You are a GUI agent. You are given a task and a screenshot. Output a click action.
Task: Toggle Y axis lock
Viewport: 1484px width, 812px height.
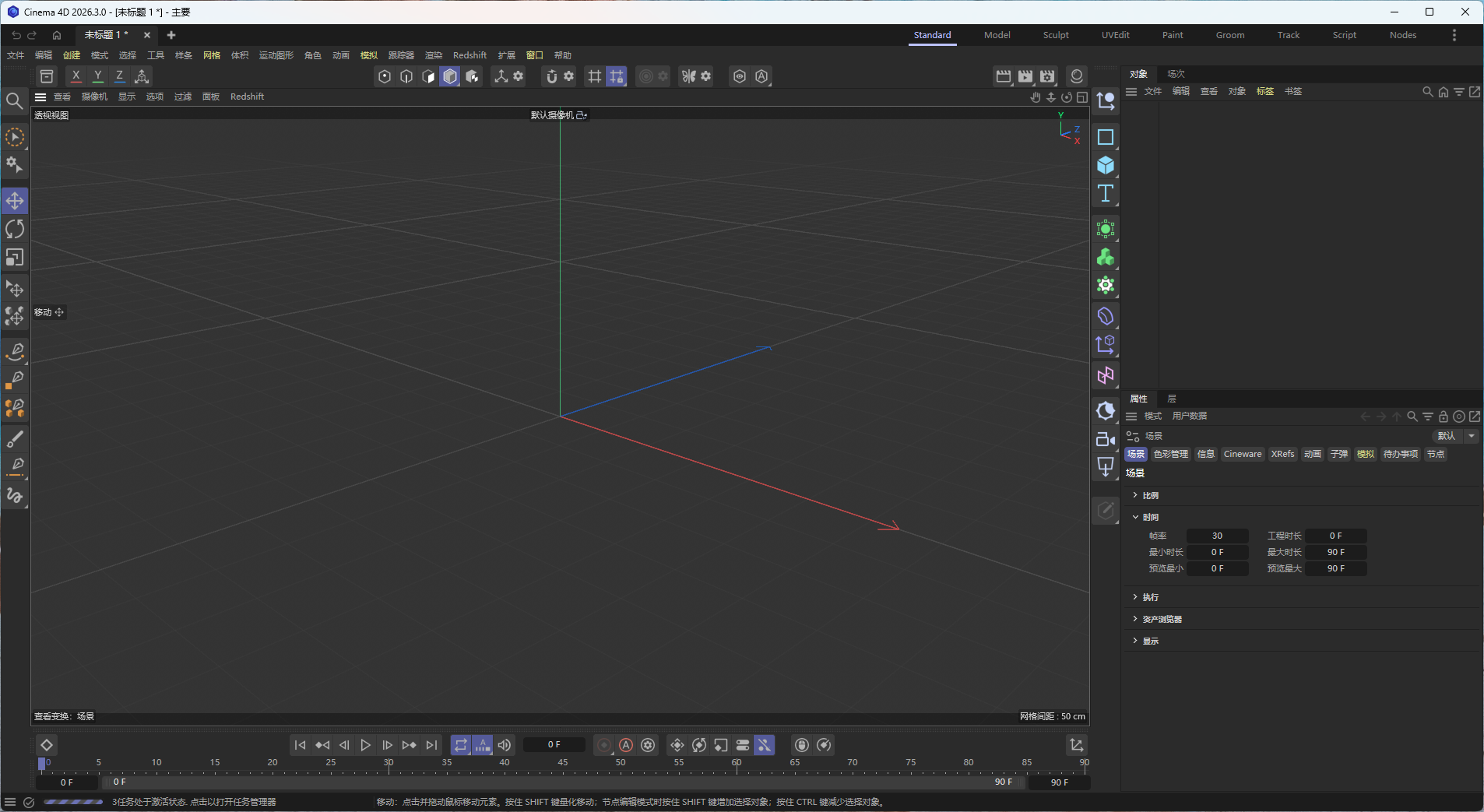97,76
